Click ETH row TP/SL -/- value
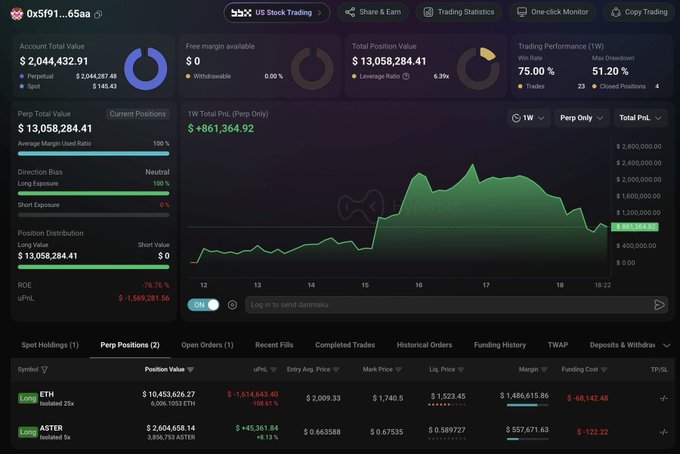This screenshot has height=454, width=680. [x=664, y=398]
